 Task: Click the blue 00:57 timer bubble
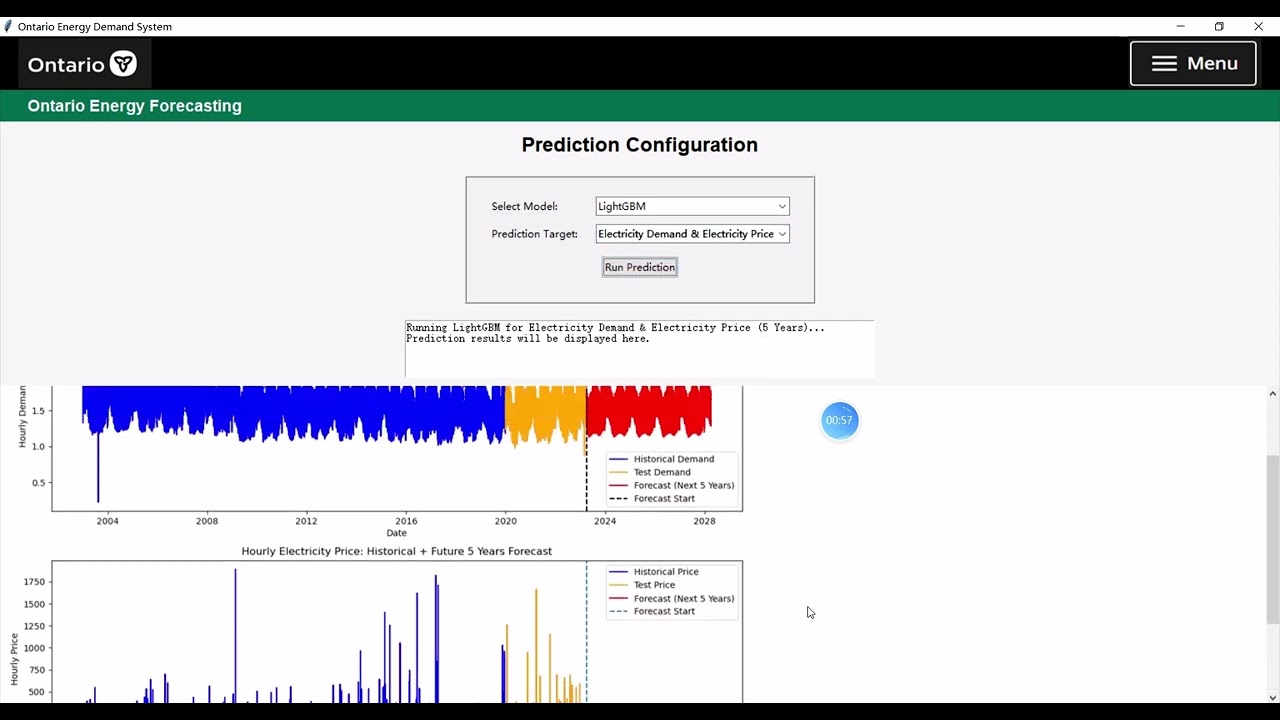pyautogui.click(x=839, y=420)
